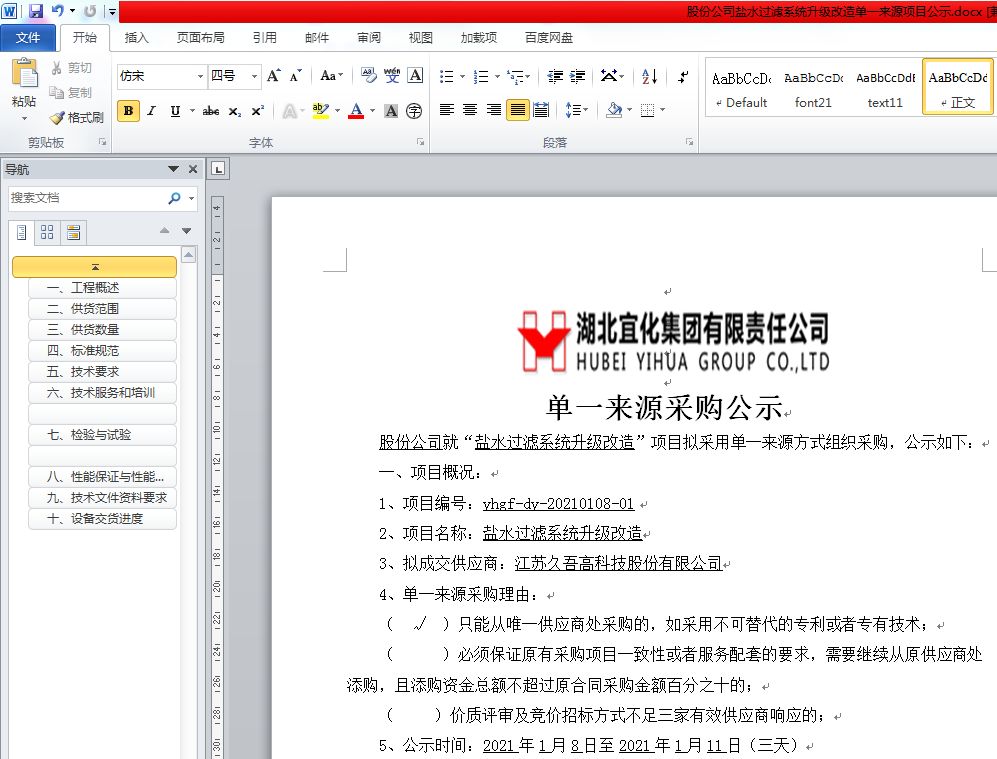Toggle the ruler tab selector (L)

coord(218,169)
